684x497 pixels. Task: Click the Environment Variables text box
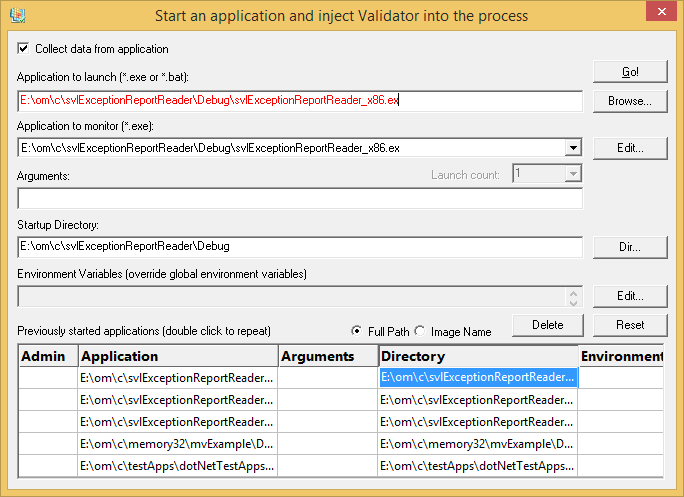click(x=292, y=297)
